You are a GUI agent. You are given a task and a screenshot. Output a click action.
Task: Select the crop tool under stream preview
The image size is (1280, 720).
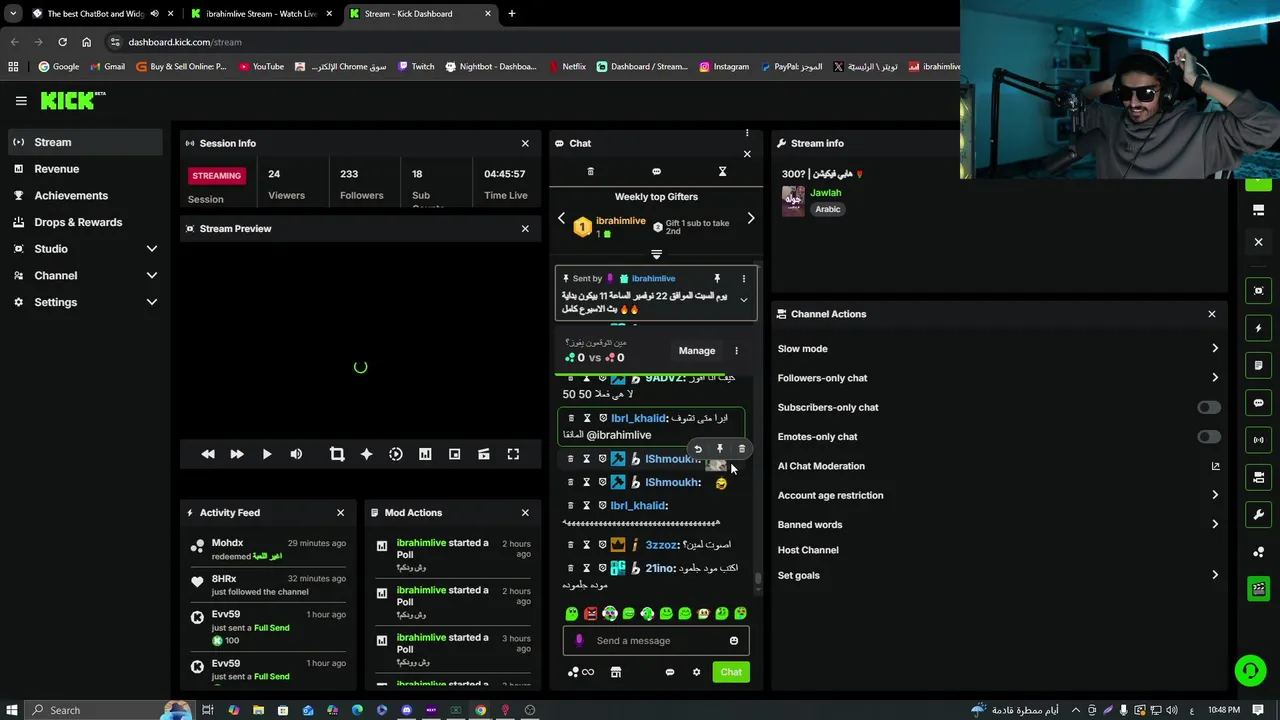click(x=337, y=454)
